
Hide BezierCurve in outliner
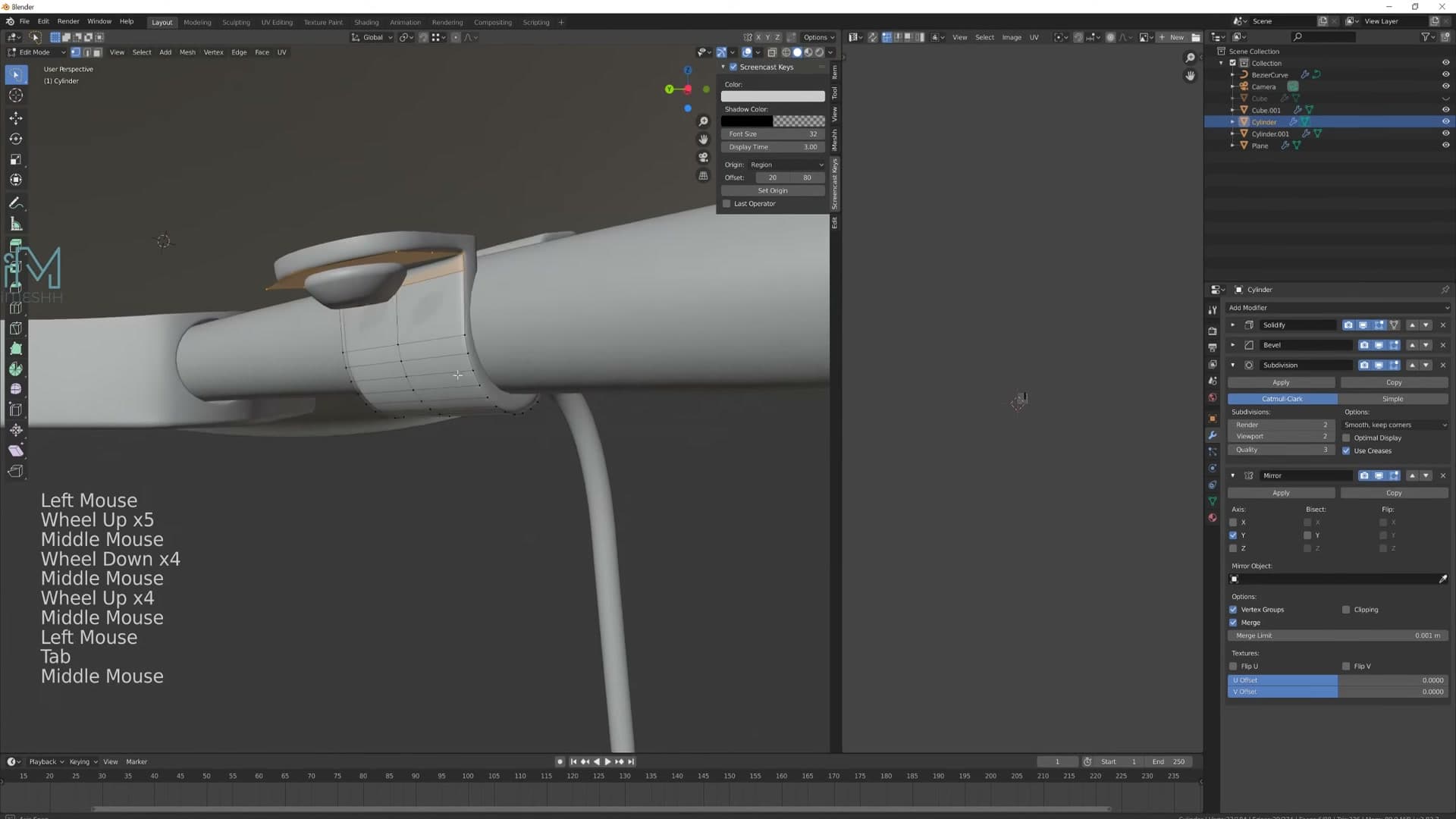[x=1445, y=75]
